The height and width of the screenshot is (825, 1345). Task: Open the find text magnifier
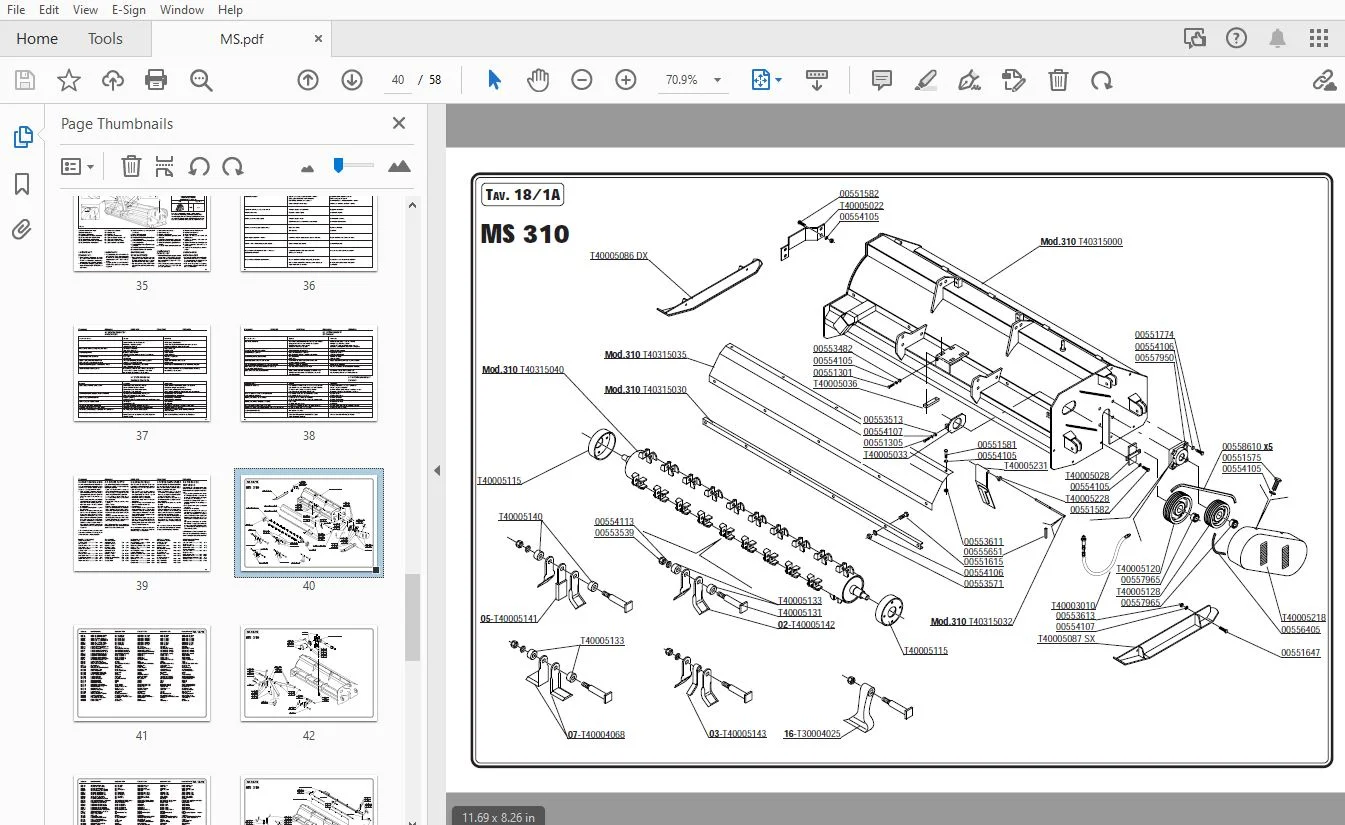pyautogui.click(x=201, y=80)
